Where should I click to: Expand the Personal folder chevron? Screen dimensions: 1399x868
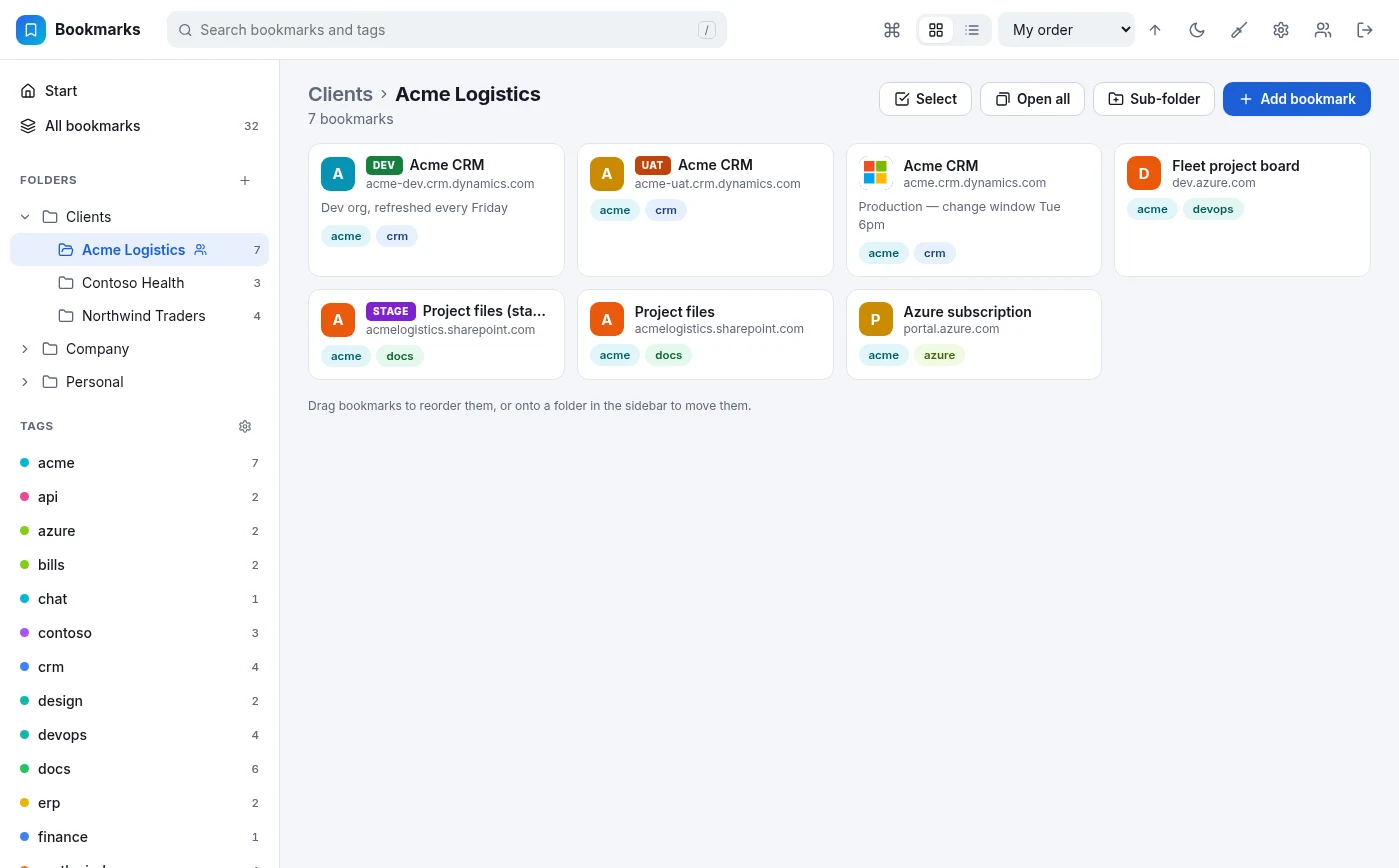[25, 382]
